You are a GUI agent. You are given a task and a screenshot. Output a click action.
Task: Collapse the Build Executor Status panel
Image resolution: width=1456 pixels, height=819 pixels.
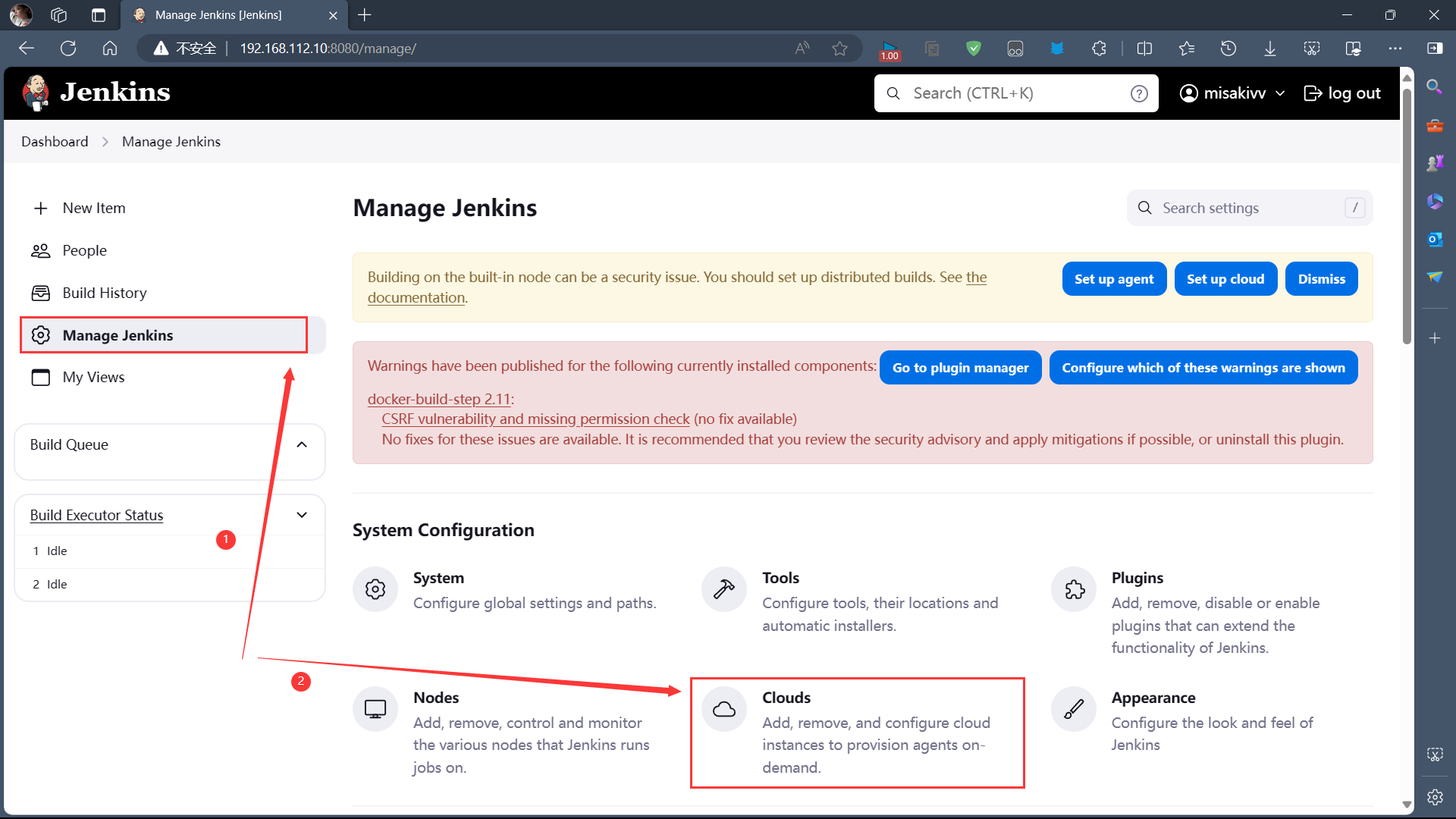(x=302, y=515)
